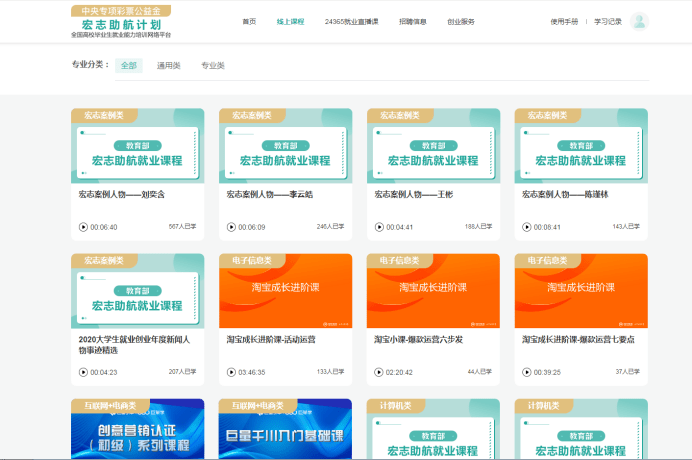Click the duration text 02:20:42

coord(399,373)
